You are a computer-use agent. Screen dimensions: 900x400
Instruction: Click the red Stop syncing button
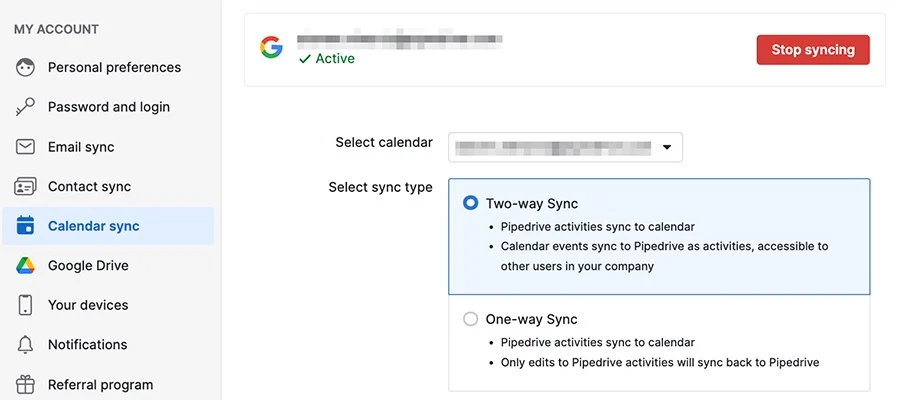(x=813, y=50)
